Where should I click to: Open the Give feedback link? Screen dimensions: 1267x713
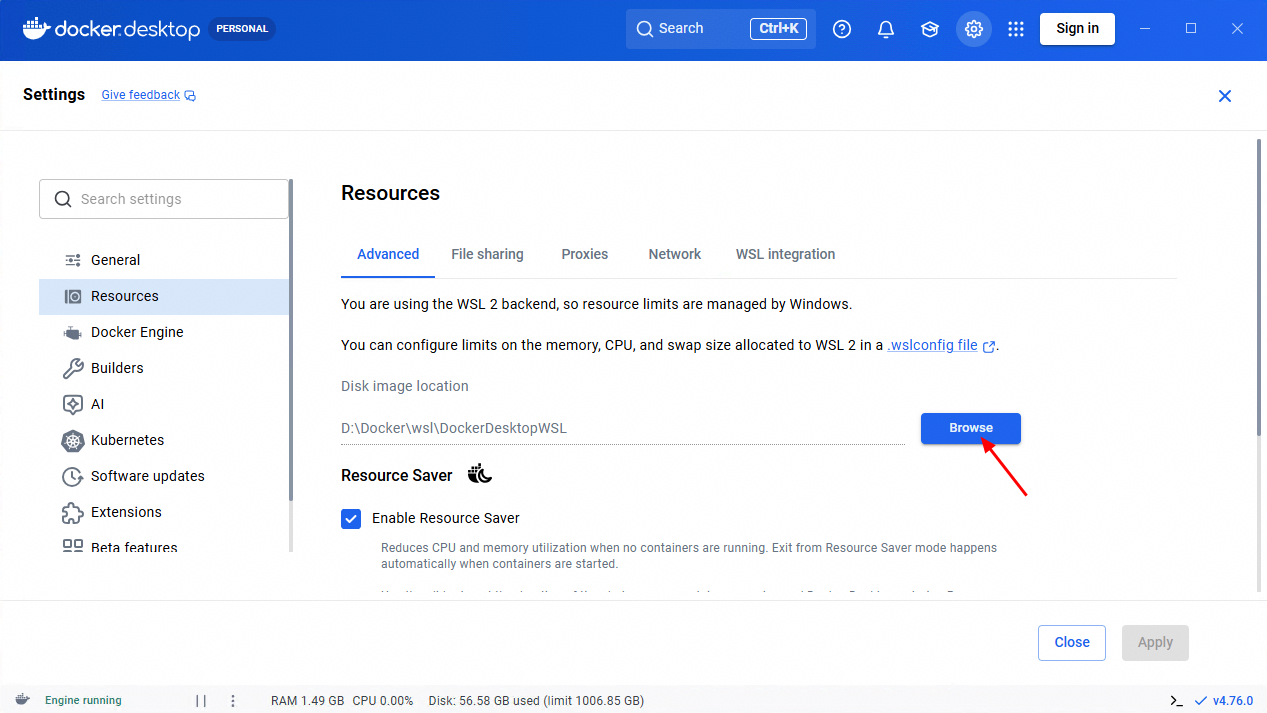(x=141, y=95)
